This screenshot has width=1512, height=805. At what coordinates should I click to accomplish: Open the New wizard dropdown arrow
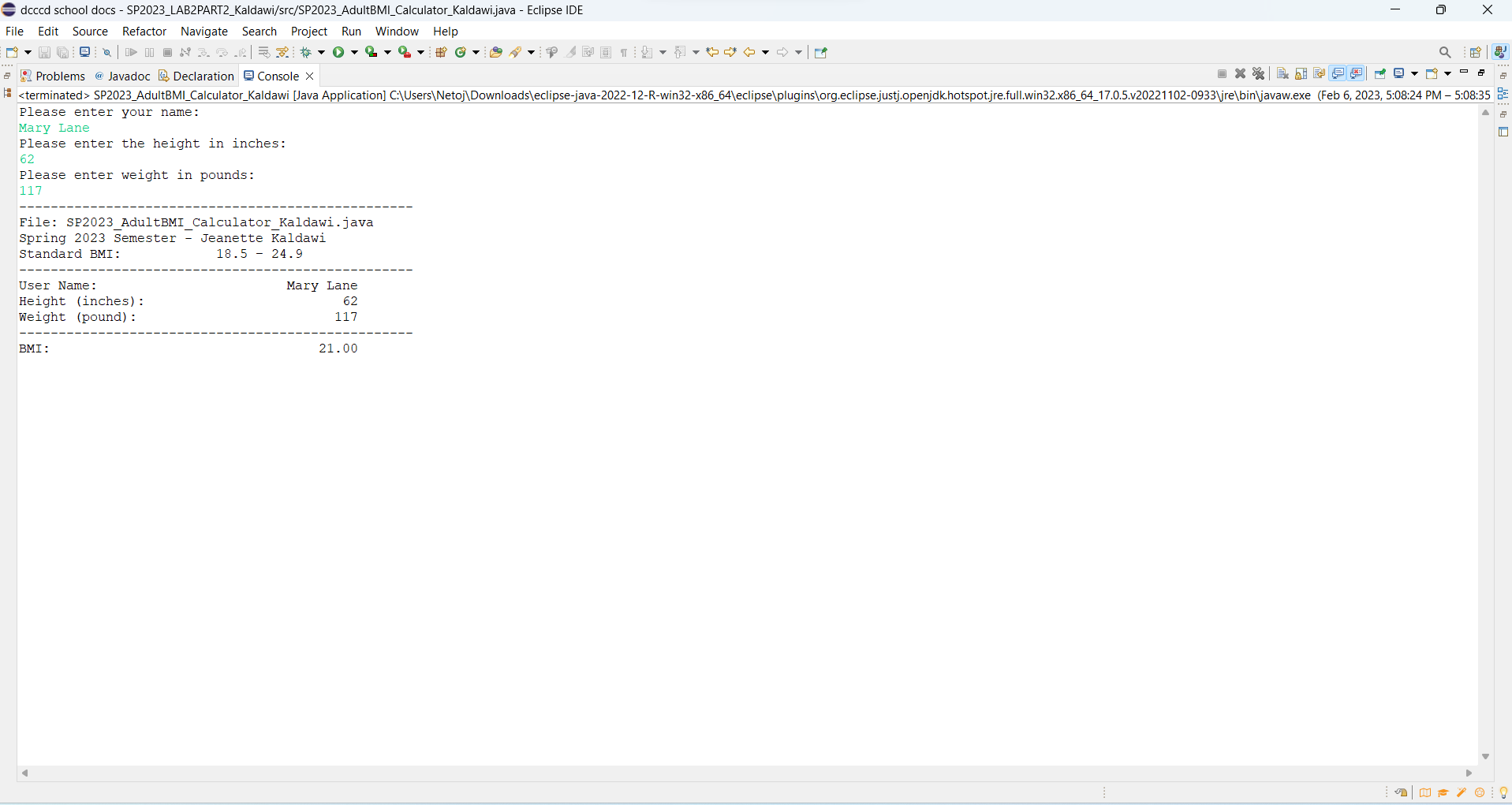pos(28,52)
